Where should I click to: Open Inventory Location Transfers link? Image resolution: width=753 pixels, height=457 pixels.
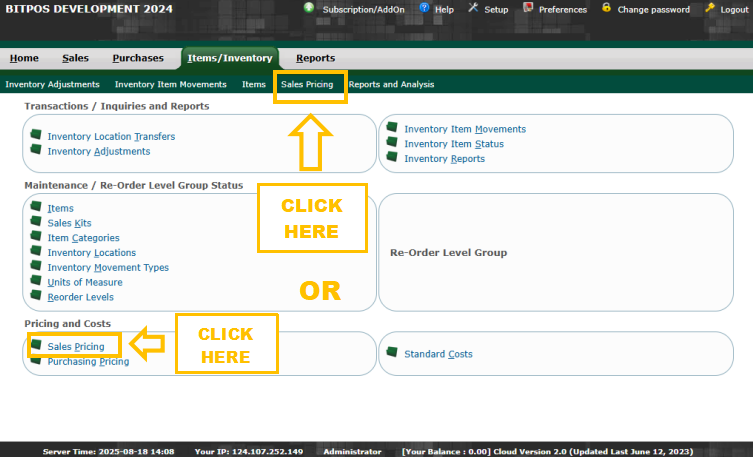(x=111, y=137)
